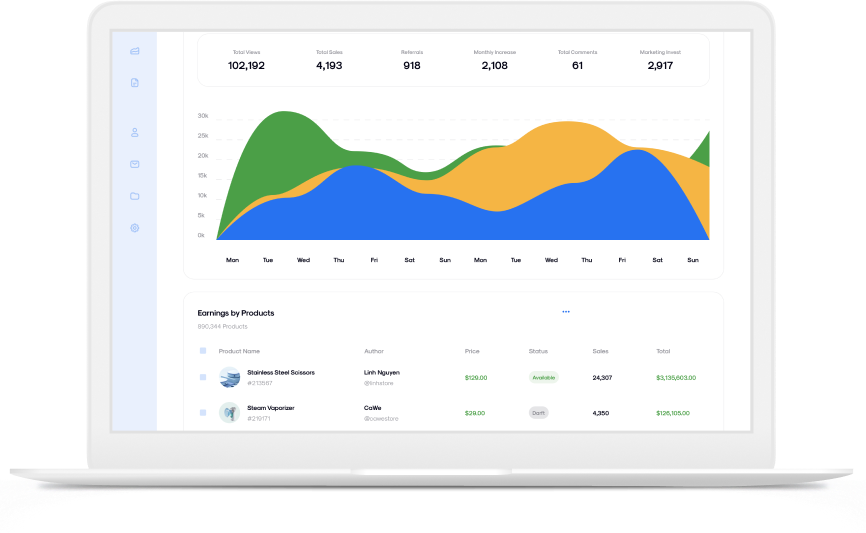Sort the table by Sales column header

coord(600,351)
